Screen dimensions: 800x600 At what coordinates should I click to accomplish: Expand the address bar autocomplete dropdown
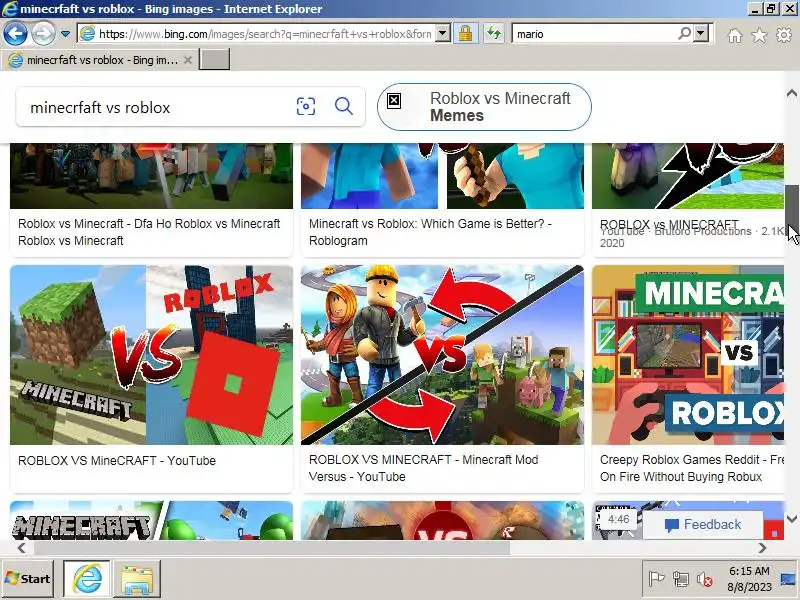point(443,34)
